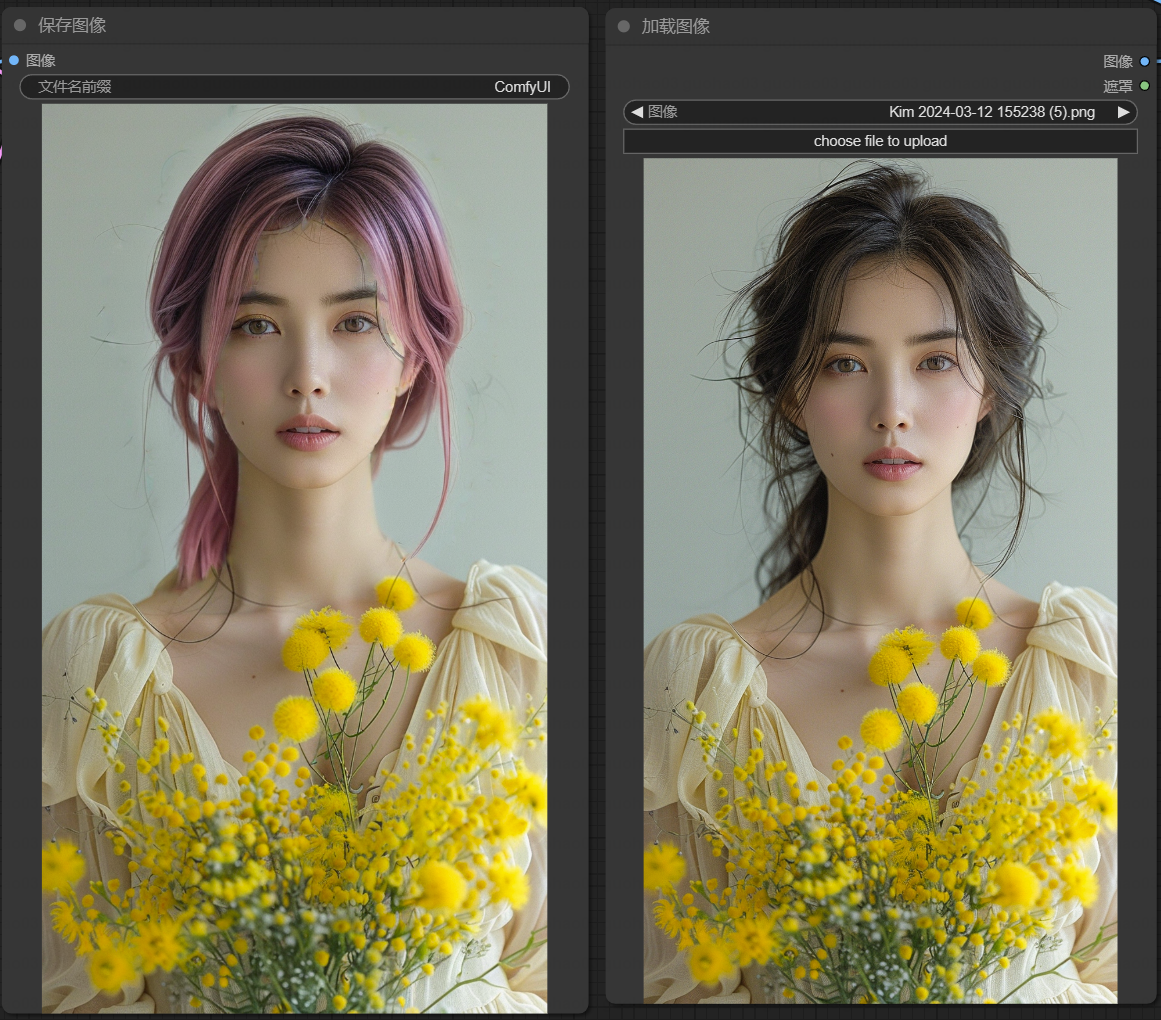Click the 文件名前缀 label in the prefix field
This screenshot has width=1161, height=1020.
point(75,87)
